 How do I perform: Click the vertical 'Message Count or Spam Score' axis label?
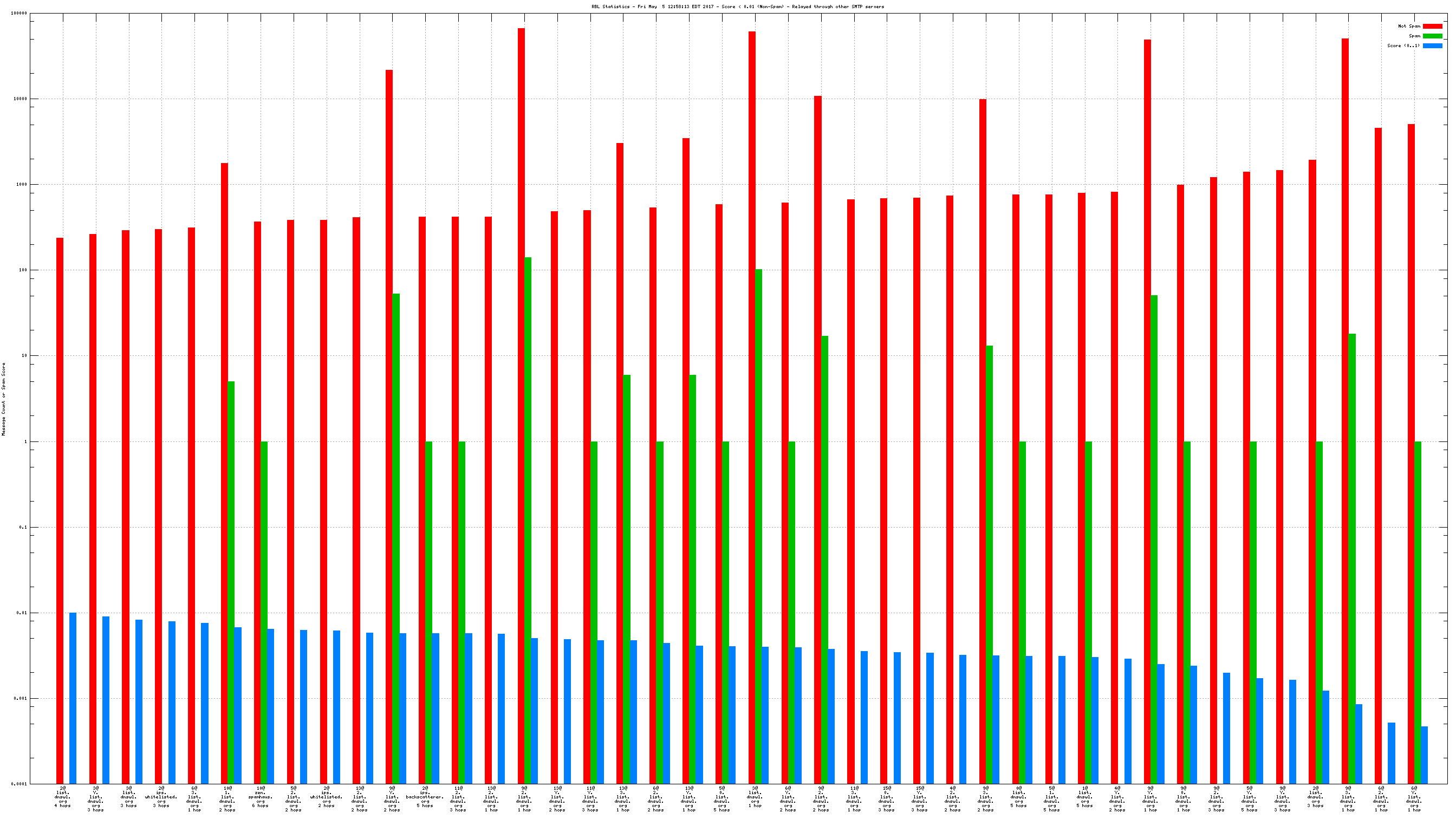pyautogui.click(x=3, y=399)
